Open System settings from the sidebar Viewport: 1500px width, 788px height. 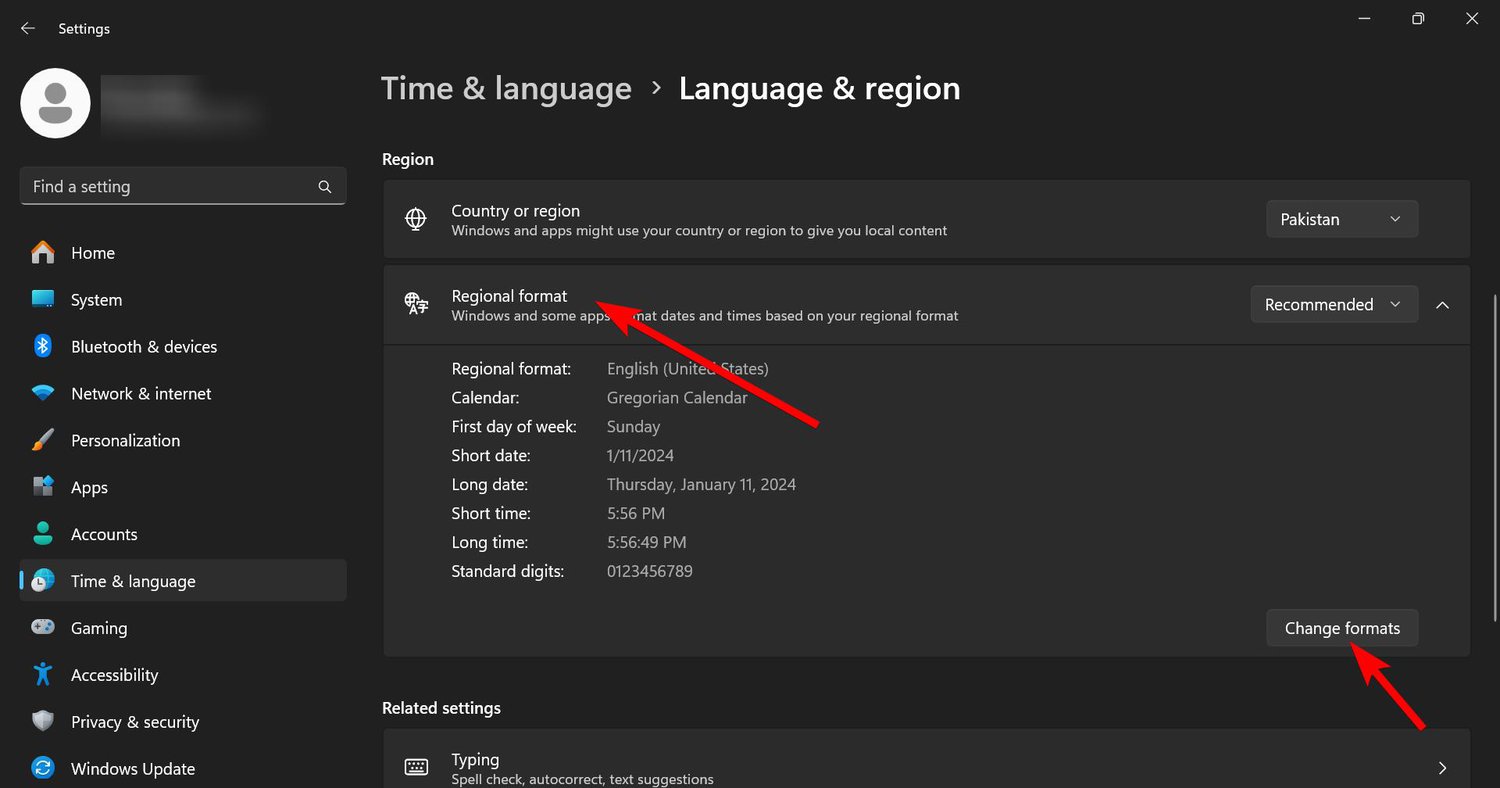pyautogui.click(x=96, y=299)
